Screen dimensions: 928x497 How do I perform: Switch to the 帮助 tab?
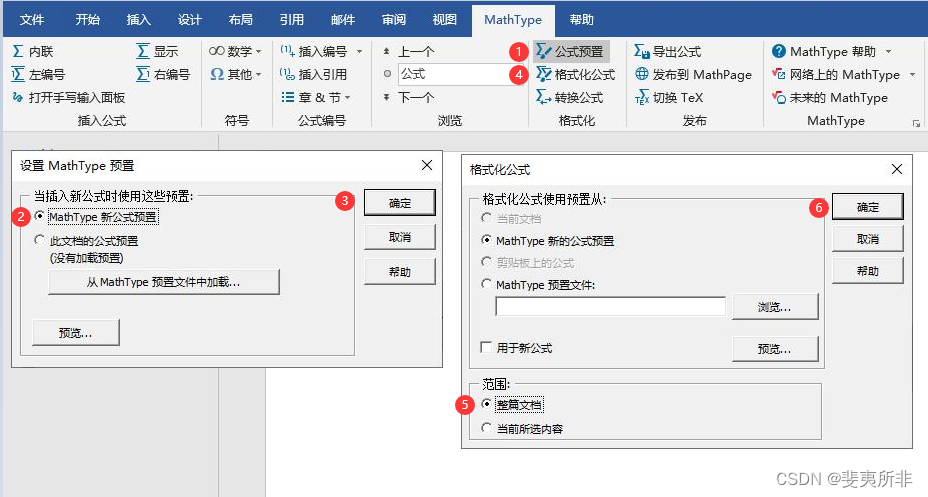pos(581,20)
